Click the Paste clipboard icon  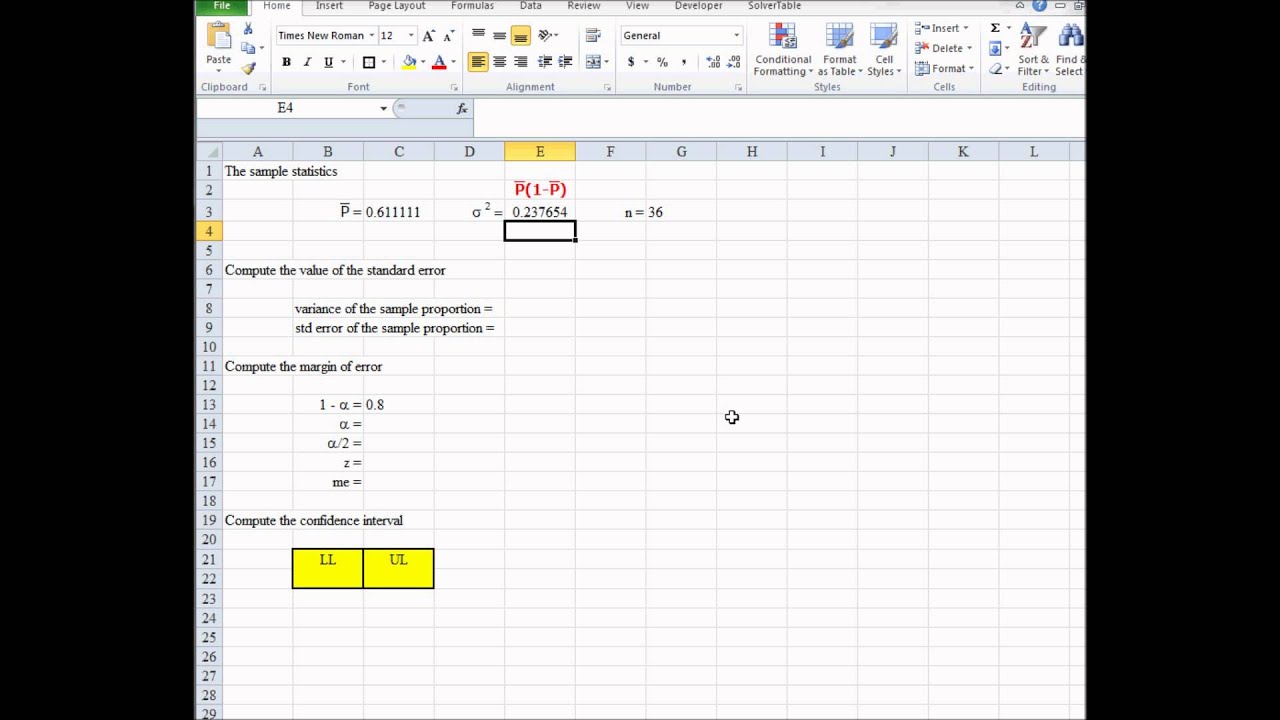coord(218,35)
